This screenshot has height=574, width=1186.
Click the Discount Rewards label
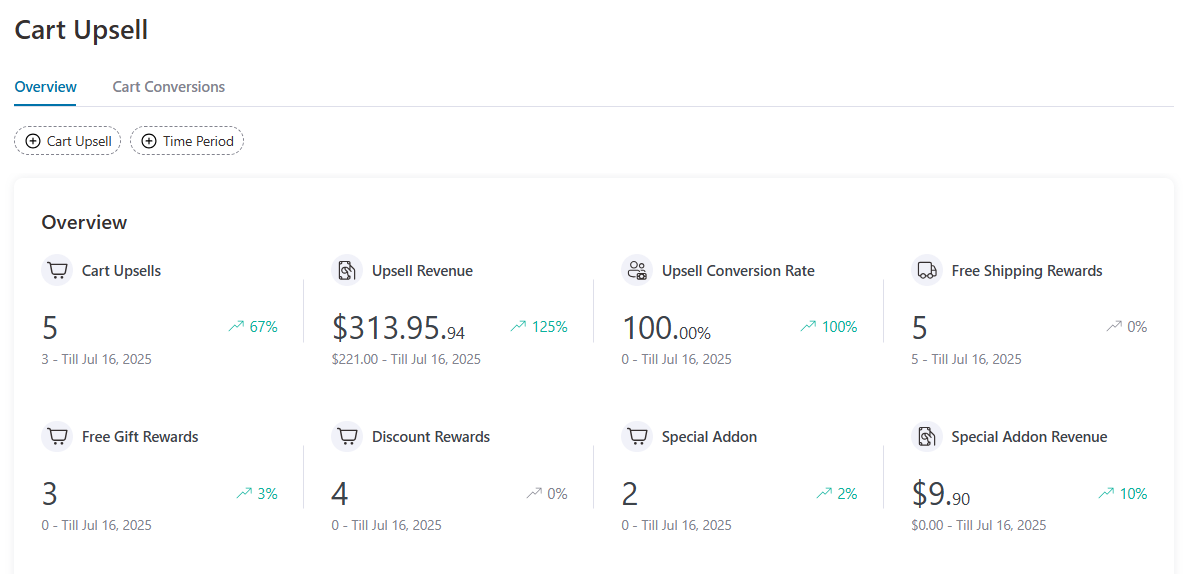coord(431,437)
